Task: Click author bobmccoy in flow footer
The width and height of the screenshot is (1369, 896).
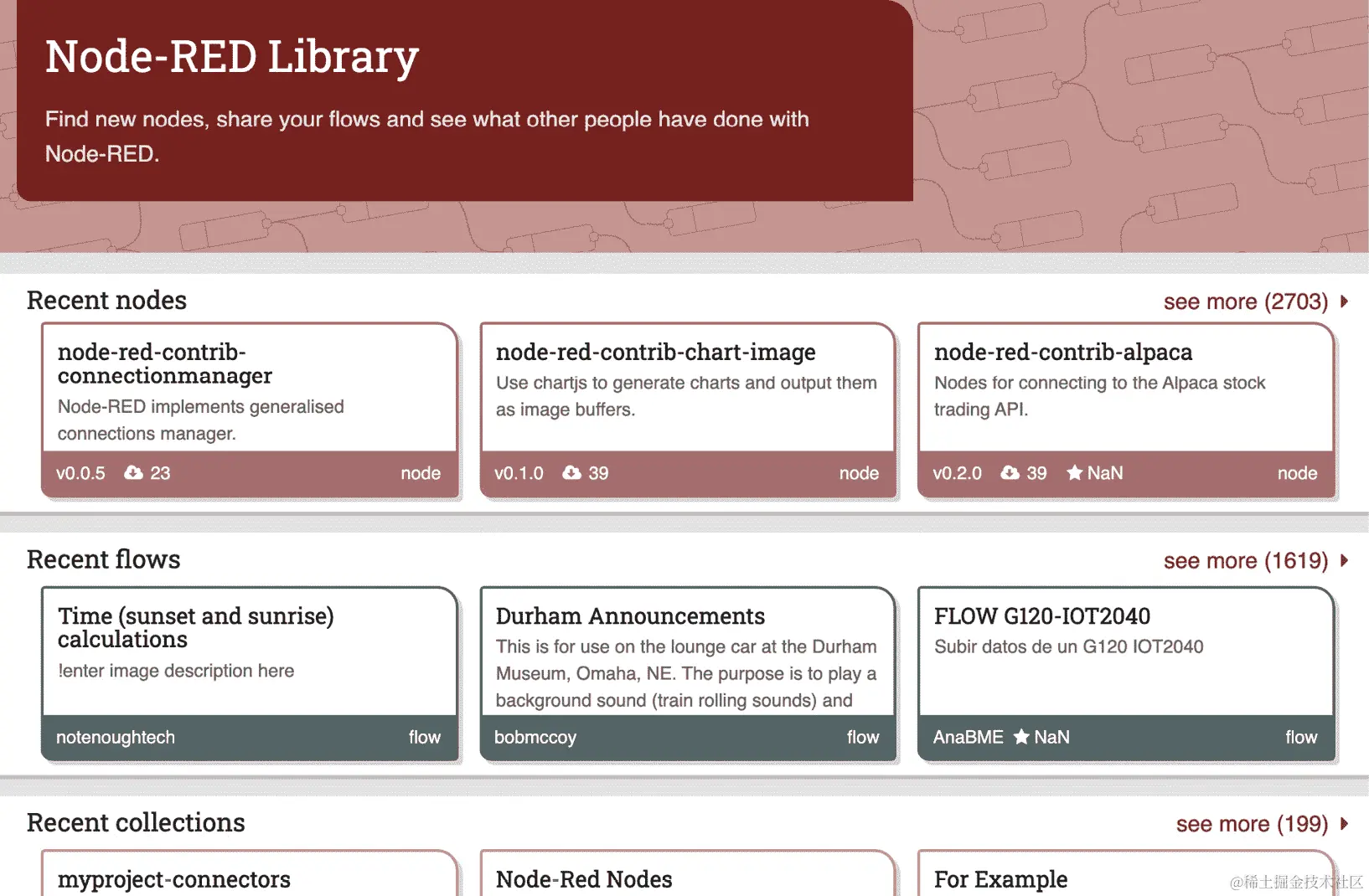Action: [535, 738]
